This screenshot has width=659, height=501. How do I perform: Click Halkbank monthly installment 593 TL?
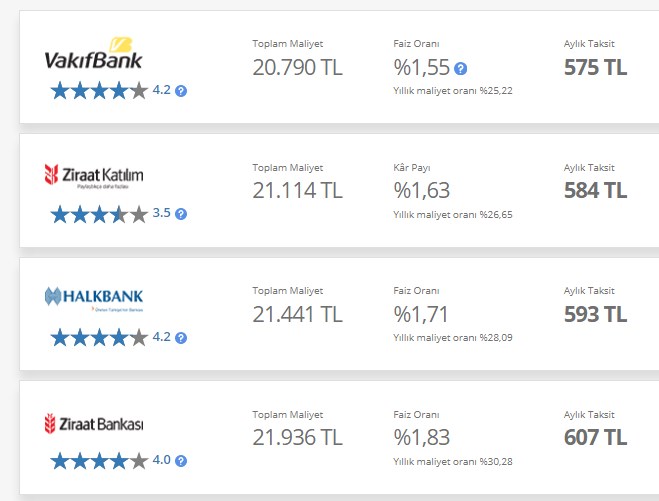click(x=596, y=314)
